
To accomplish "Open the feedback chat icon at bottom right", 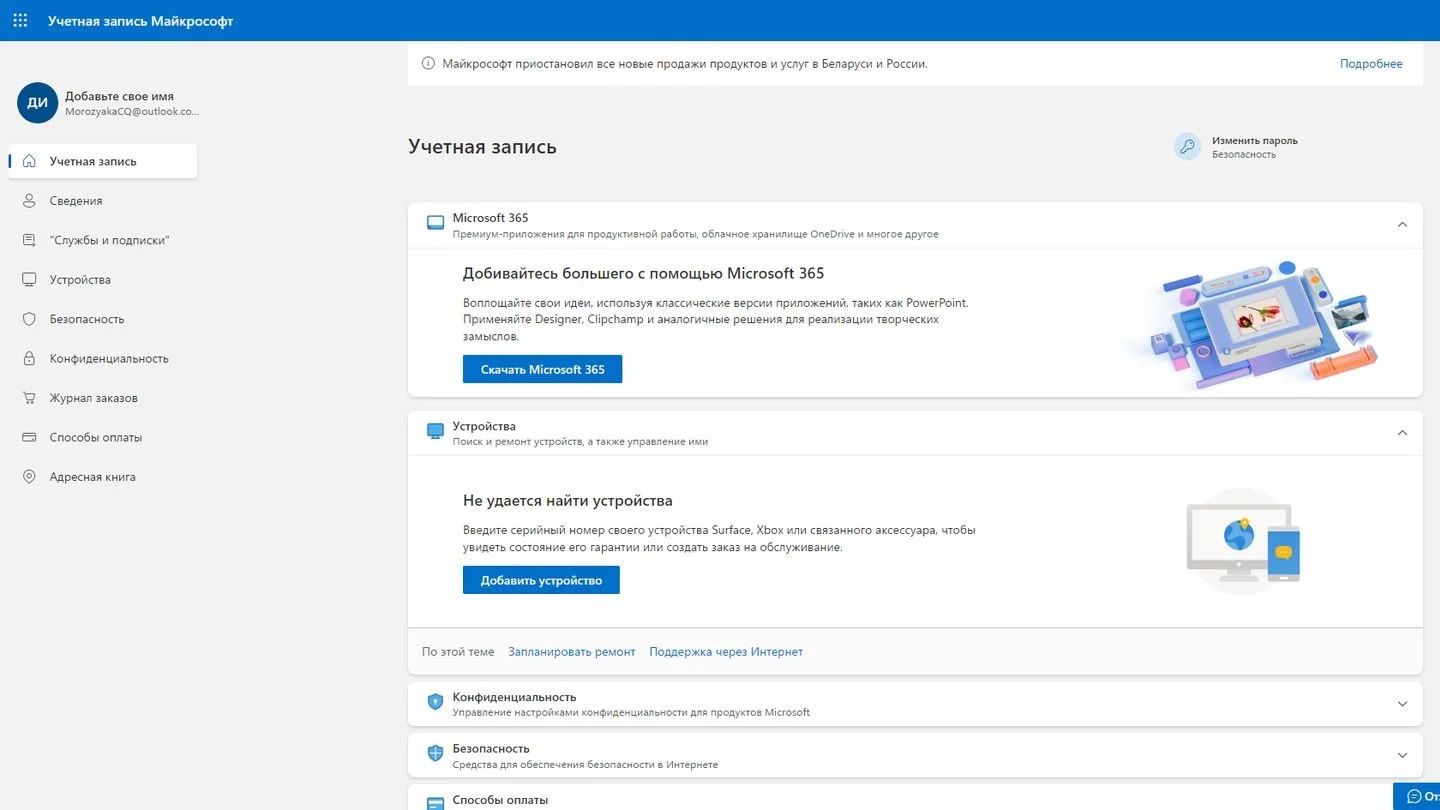I will point(1414,797).
